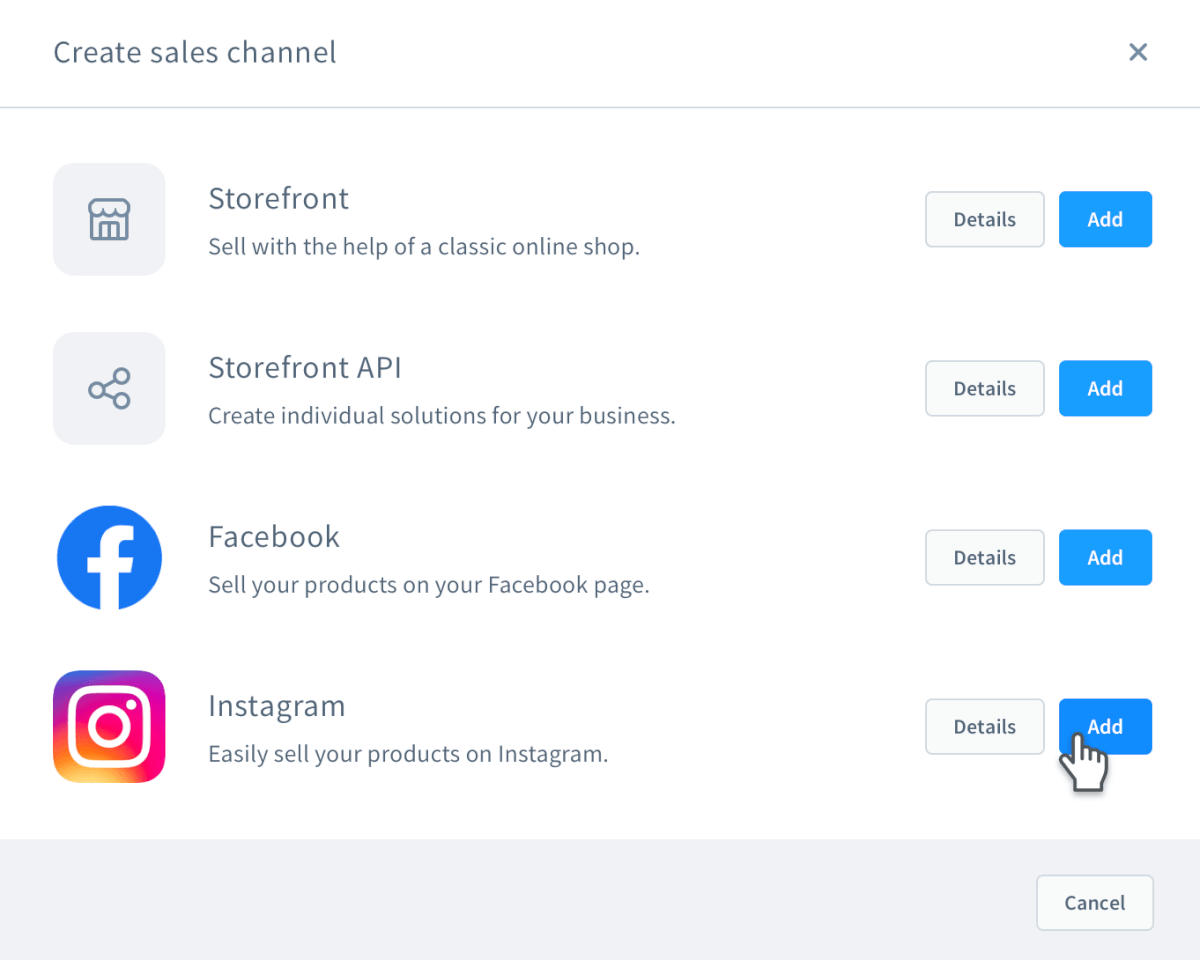Cancel the sales channel creation
Image resolution: width=1200 pixels, height=960 pixels.
click(1095, 903)
